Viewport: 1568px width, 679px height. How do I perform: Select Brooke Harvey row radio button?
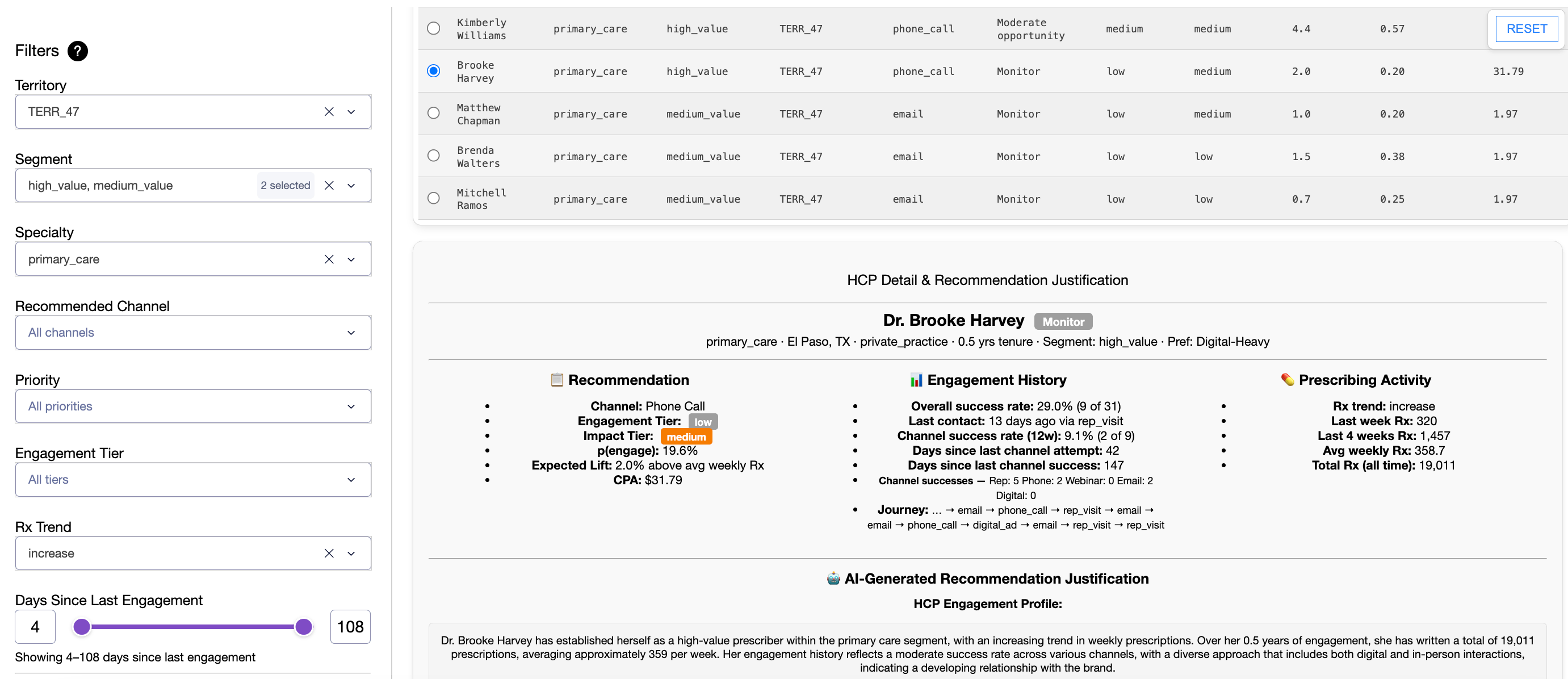click(x=433, y=71)
